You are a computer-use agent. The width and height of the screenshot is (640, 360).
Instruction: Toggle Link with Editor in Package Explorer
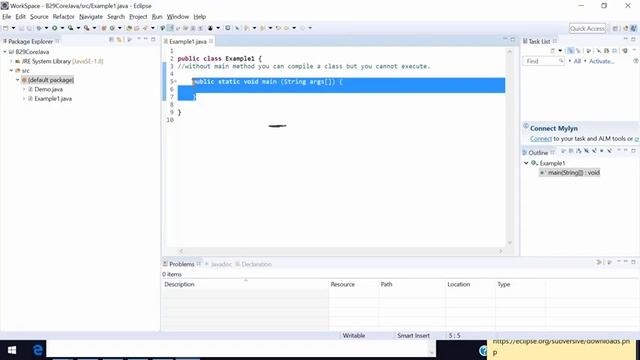pos(119,40)
